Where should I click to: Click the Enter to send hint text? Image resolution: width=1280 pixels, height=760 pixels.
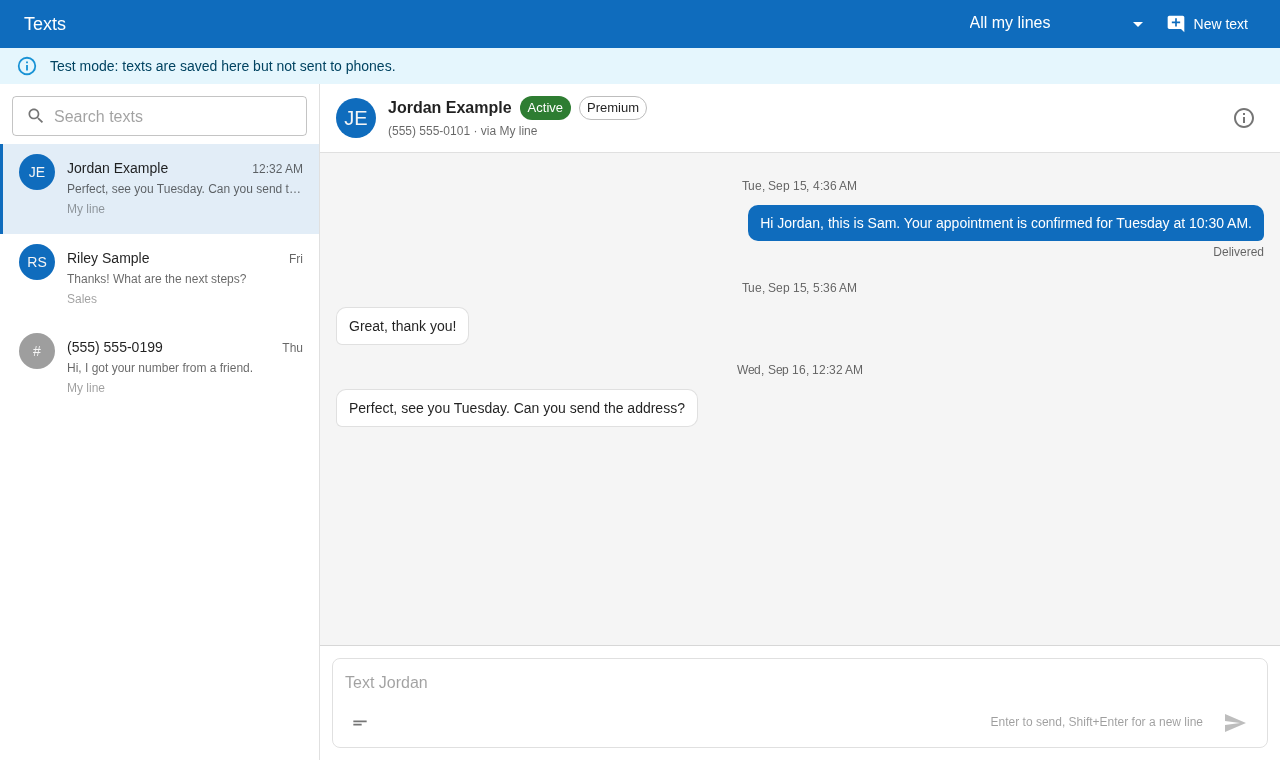pos(1096,722)
